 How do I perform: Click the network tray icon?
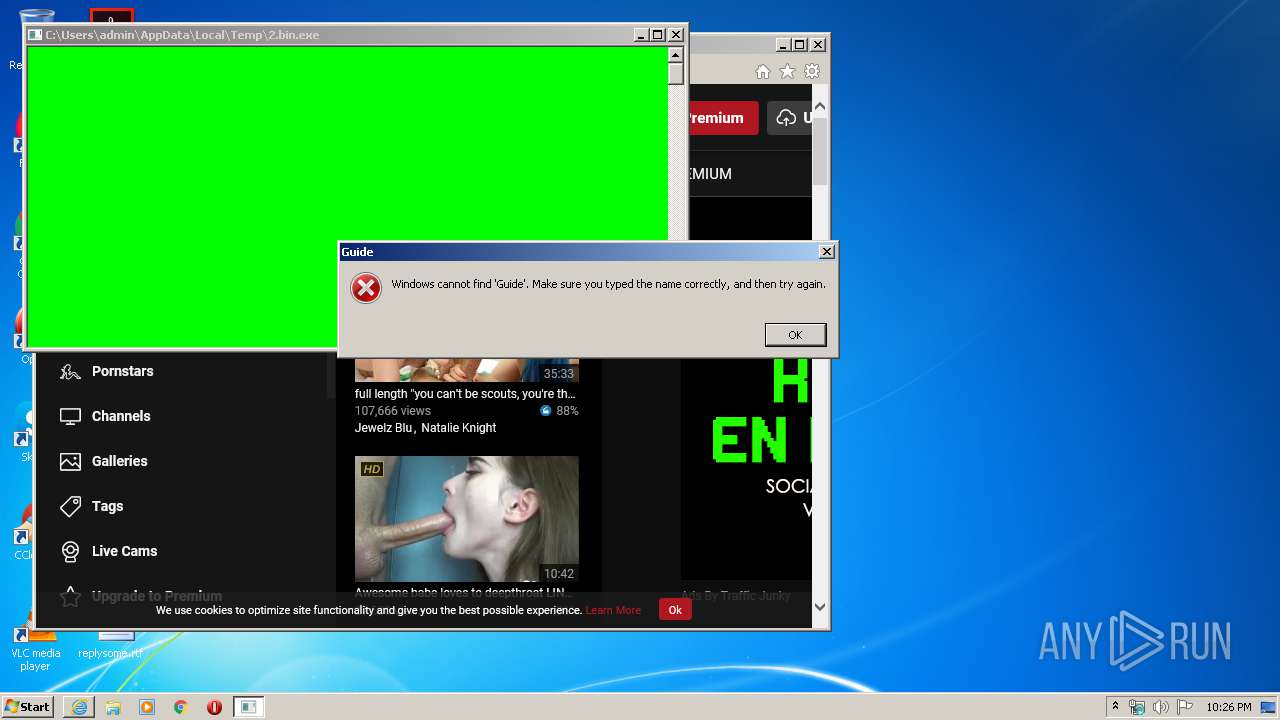coord(1137,707)
